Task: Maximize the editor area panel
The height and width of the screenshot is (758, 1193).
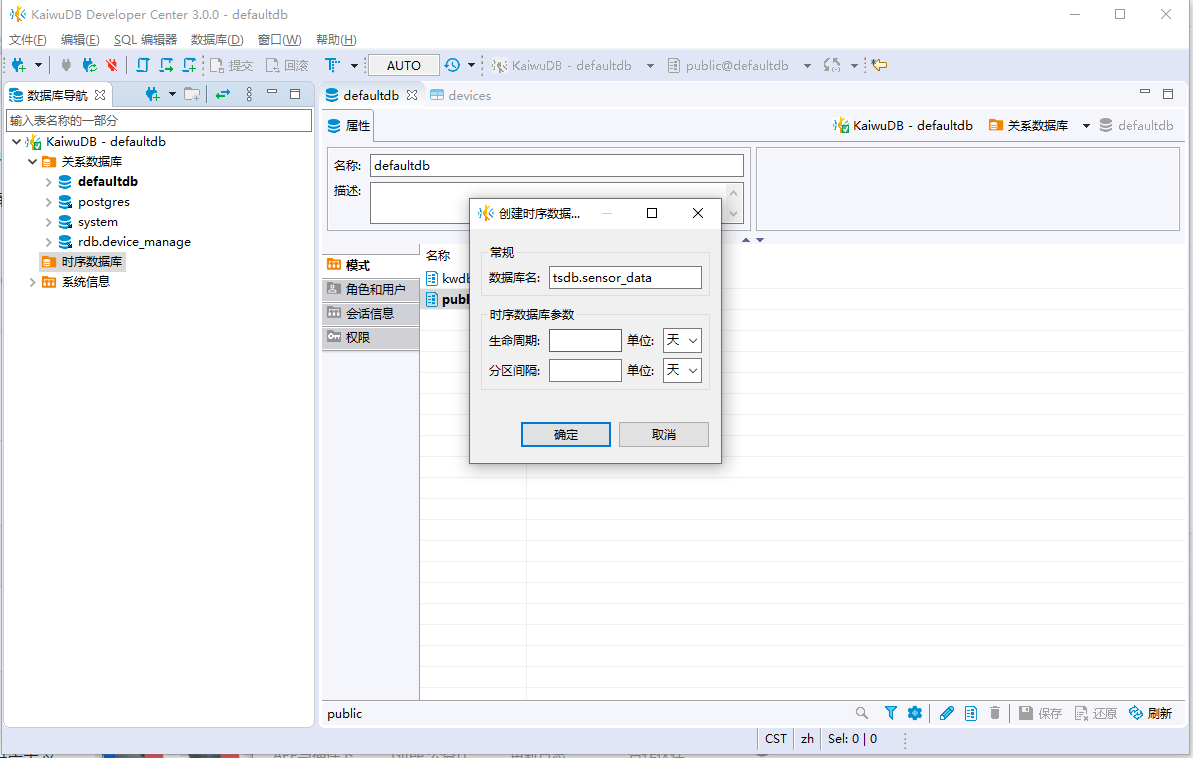Action: pyautogui.click(x=1168, y=94)
